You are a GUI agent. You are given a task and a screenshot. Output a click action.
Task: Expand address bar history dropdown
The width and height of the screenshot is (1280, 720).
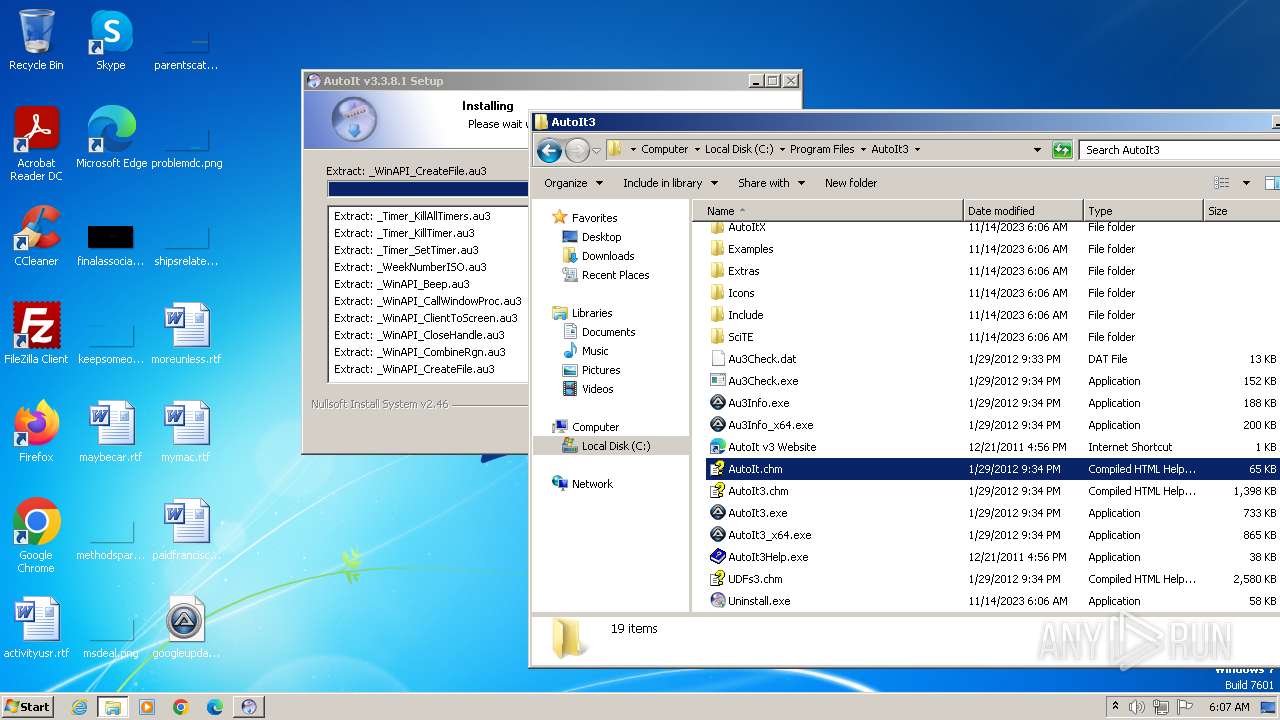(x=1037, y=150)
